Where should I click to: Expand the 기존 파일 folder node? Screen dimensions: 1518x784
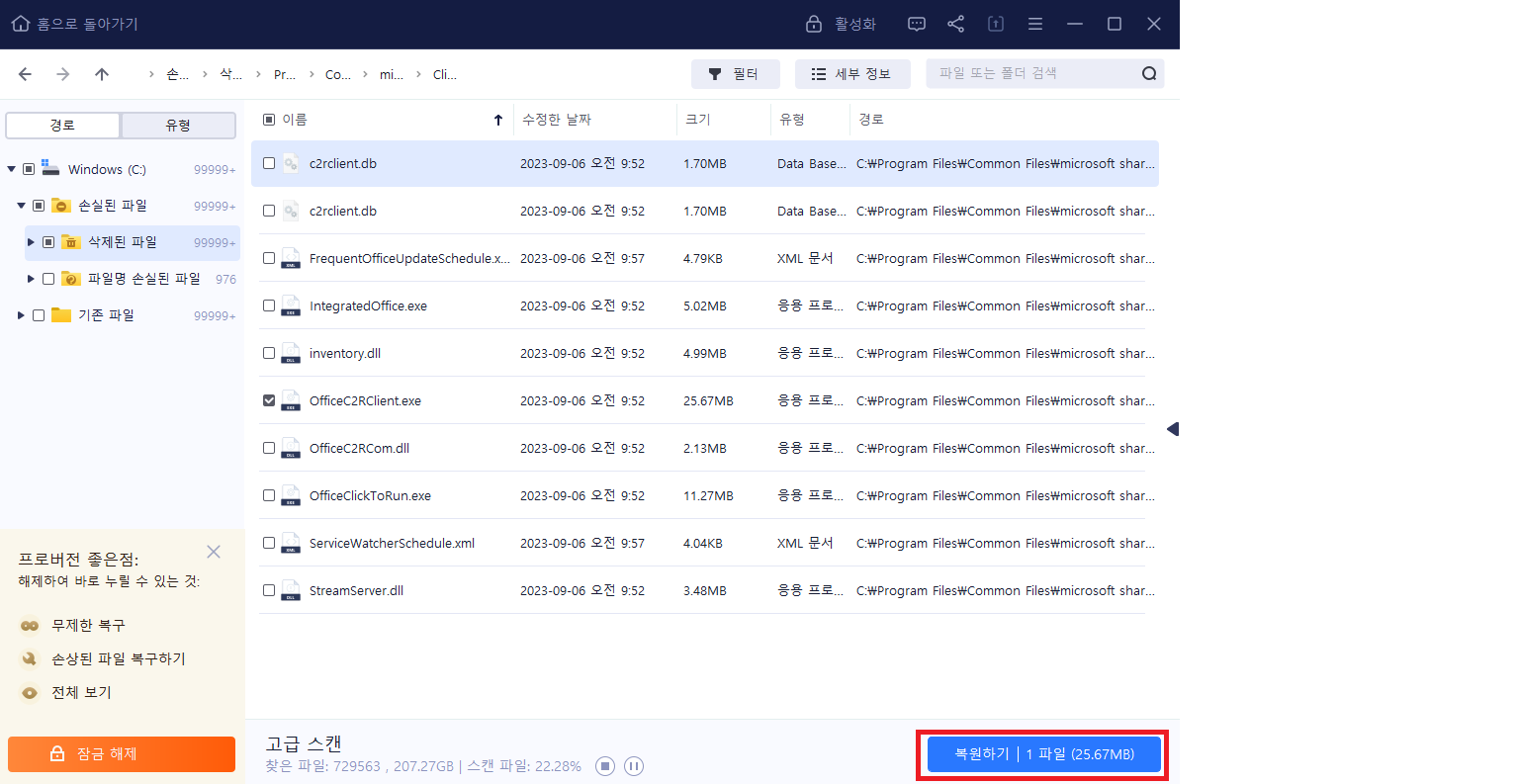point(20,314)
